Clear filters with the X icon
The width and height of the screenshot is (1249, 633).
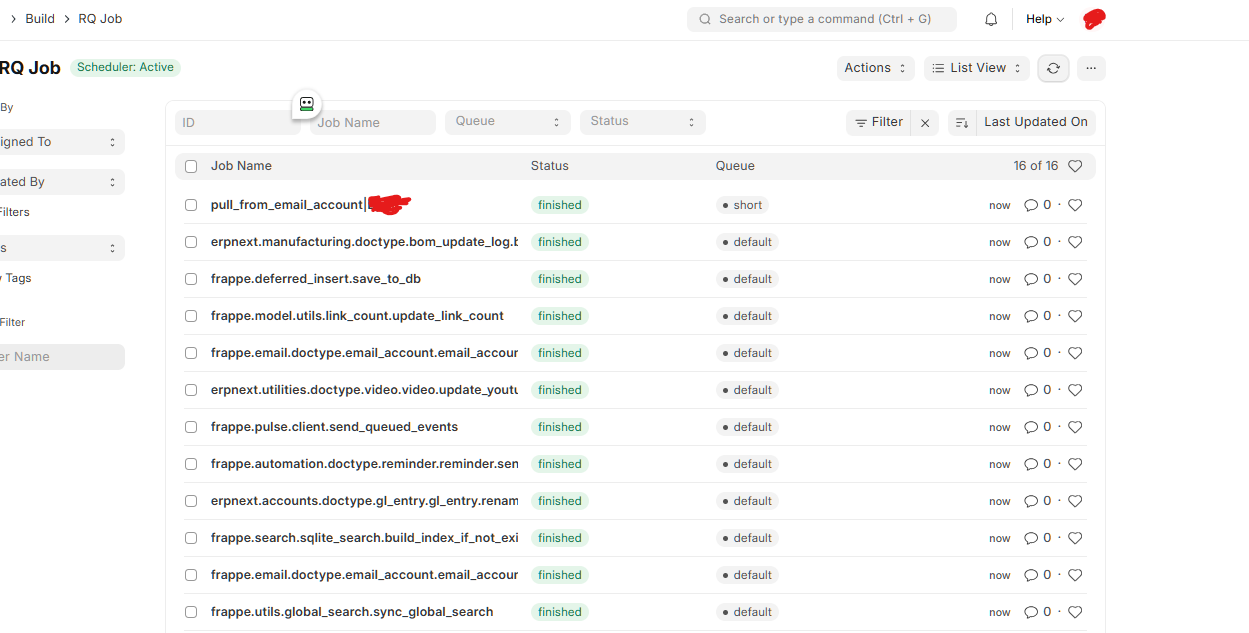(x=925, y=123)
